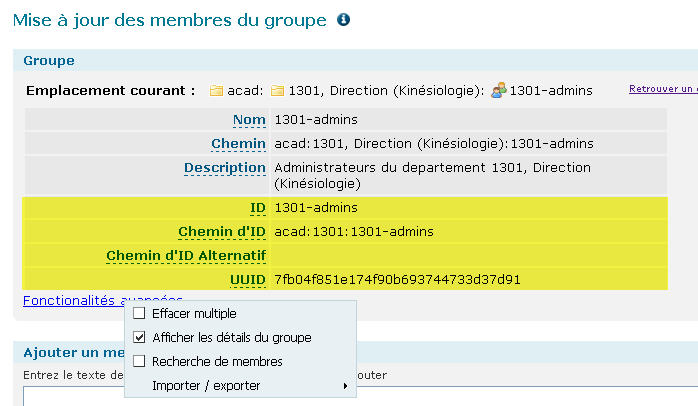Viewport: 698px width, 406px height.
Task: Uncheck Afficher les détails du groupe
Action: point(139,337)
